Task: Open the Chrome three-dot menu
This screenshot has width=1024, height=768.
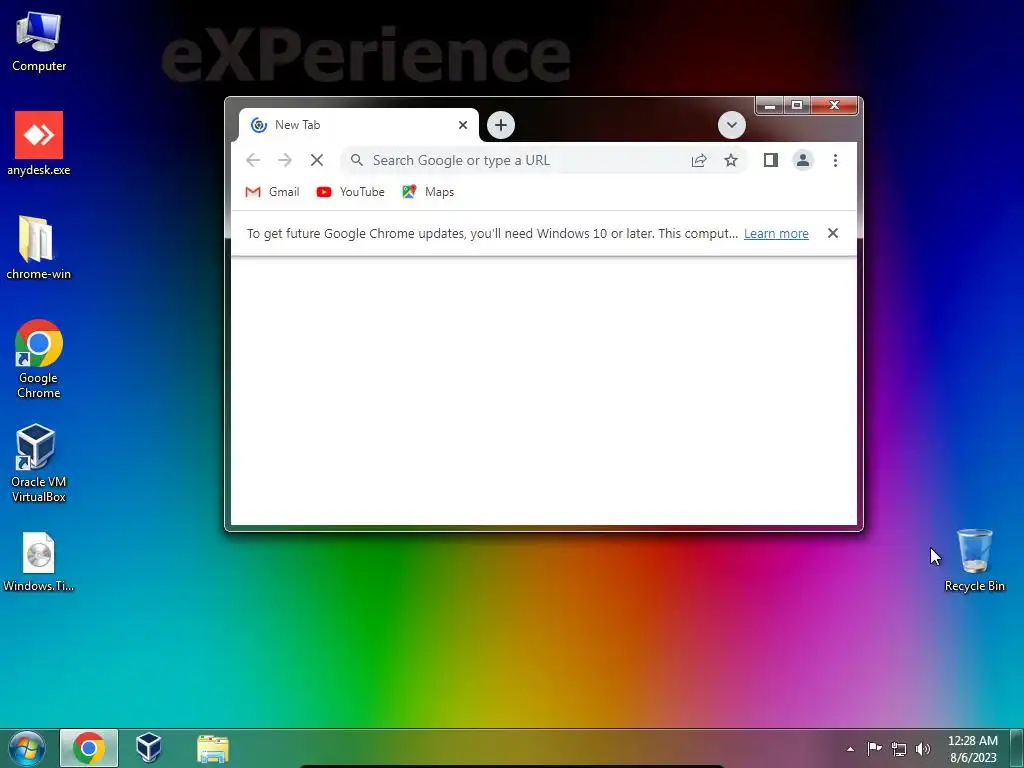Action: (835, 160)
